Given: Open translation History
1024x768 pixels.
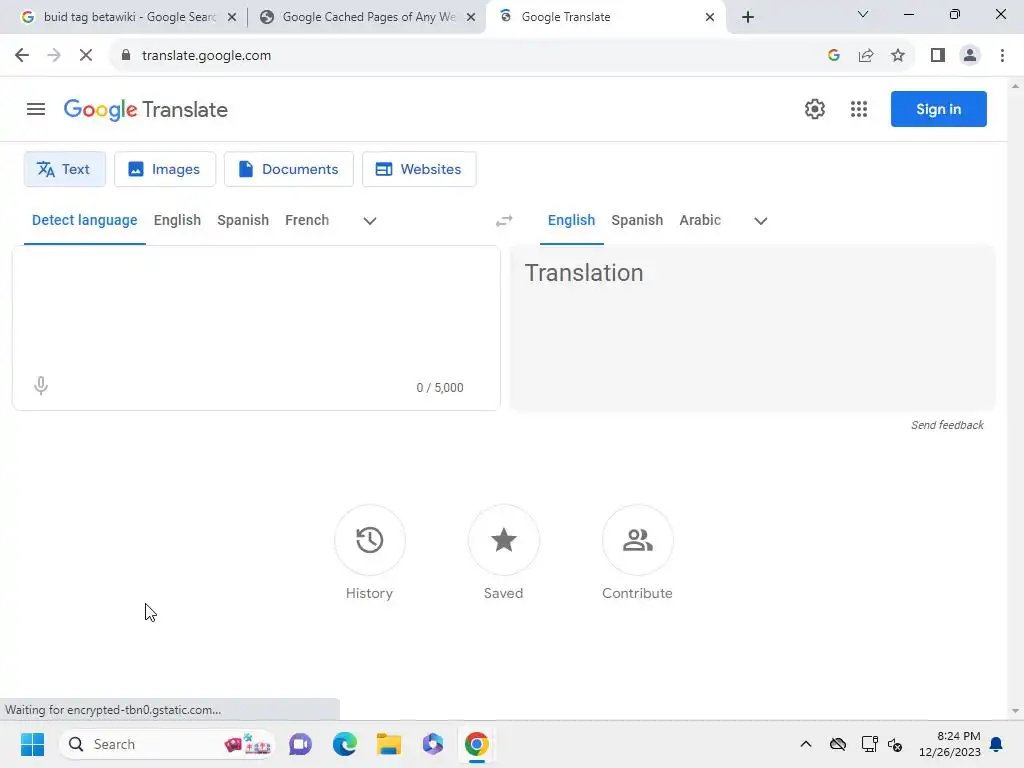Looking at the screenshot, I should click(x=370, y=540).
